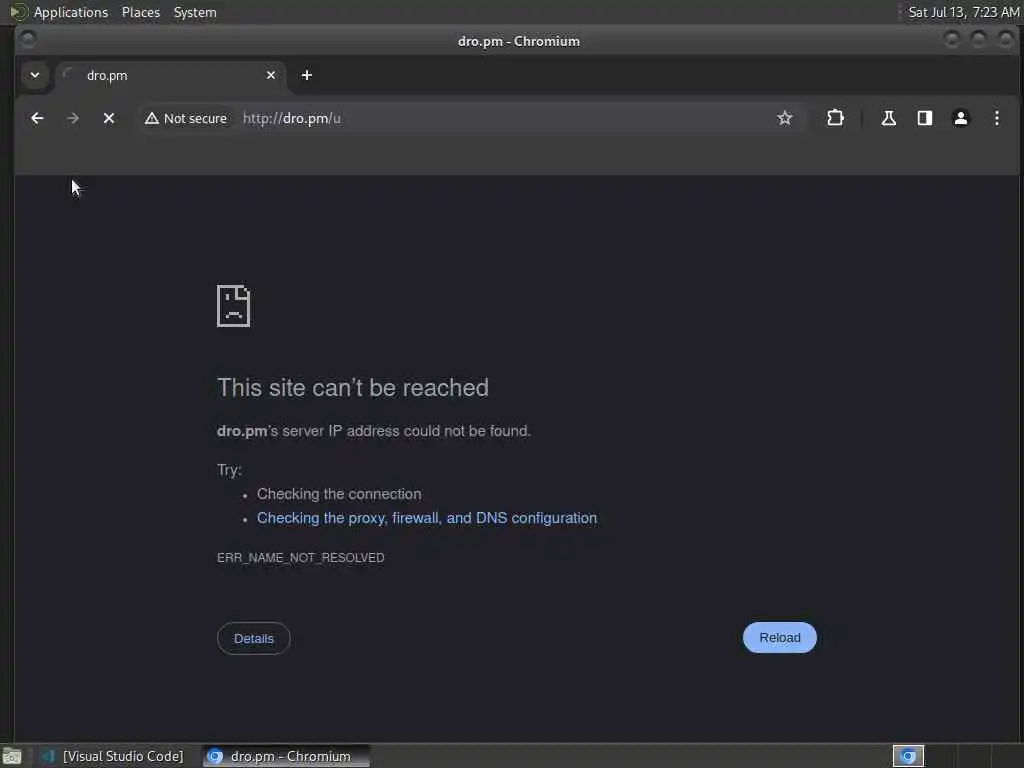Toggle the browser side panel
Viewport: 1024px width, 768px height.
925,118
